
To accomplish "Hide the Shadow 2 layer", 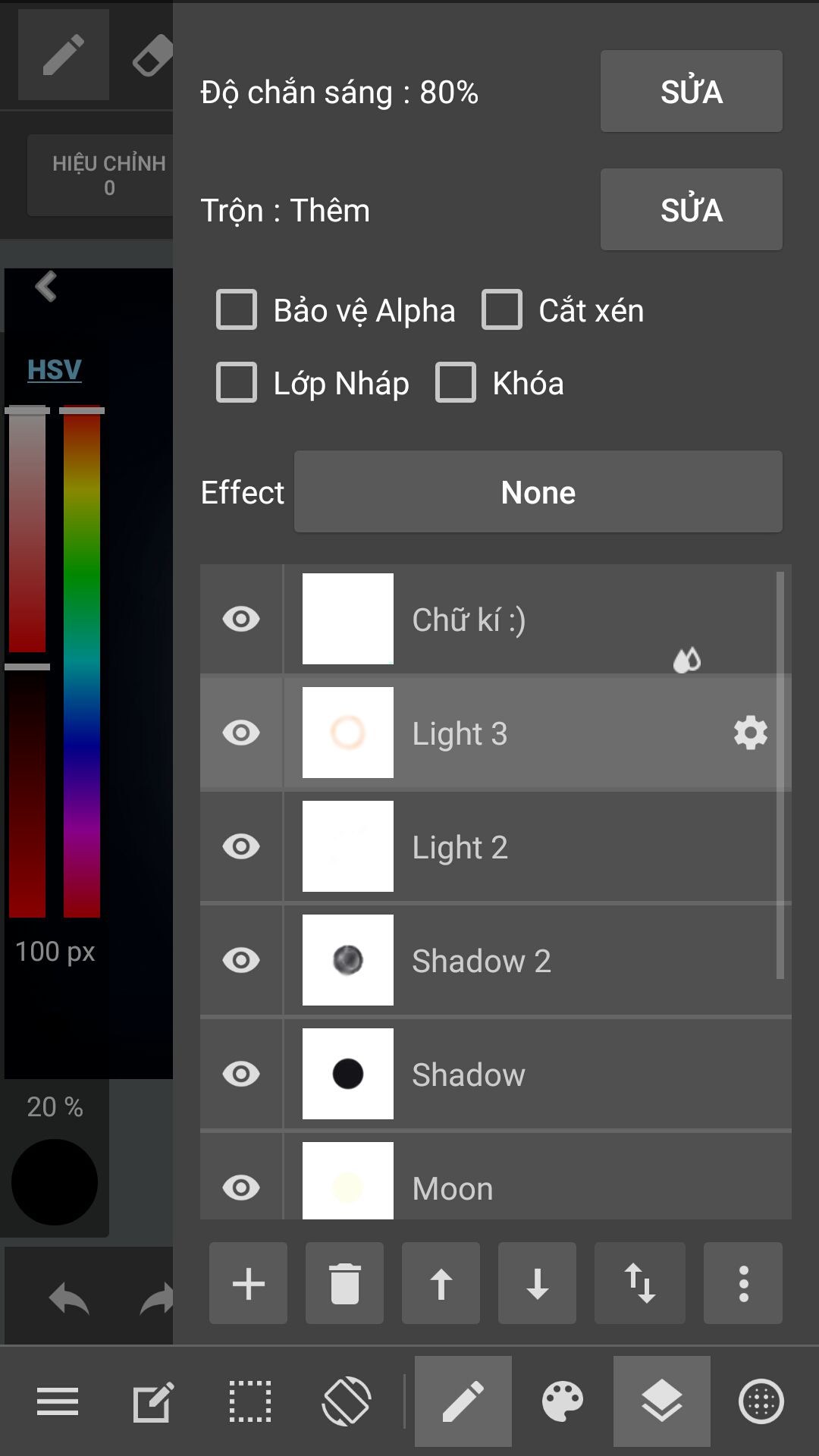I will click(x=241, y=960).
